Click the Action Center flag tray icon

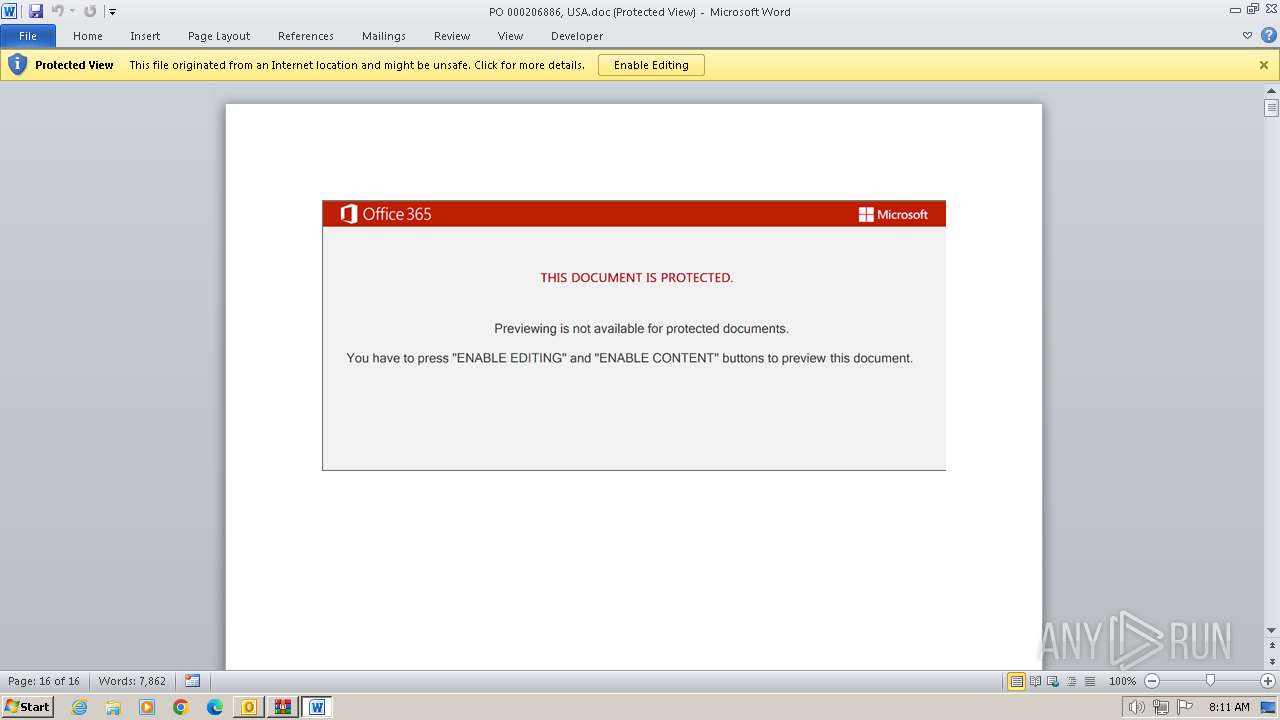[x=1184, y=707]
